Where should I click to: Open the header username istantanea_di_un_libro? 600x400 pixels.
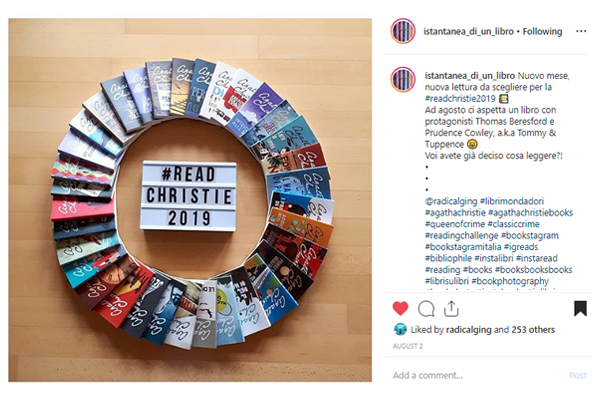[468, 31]
